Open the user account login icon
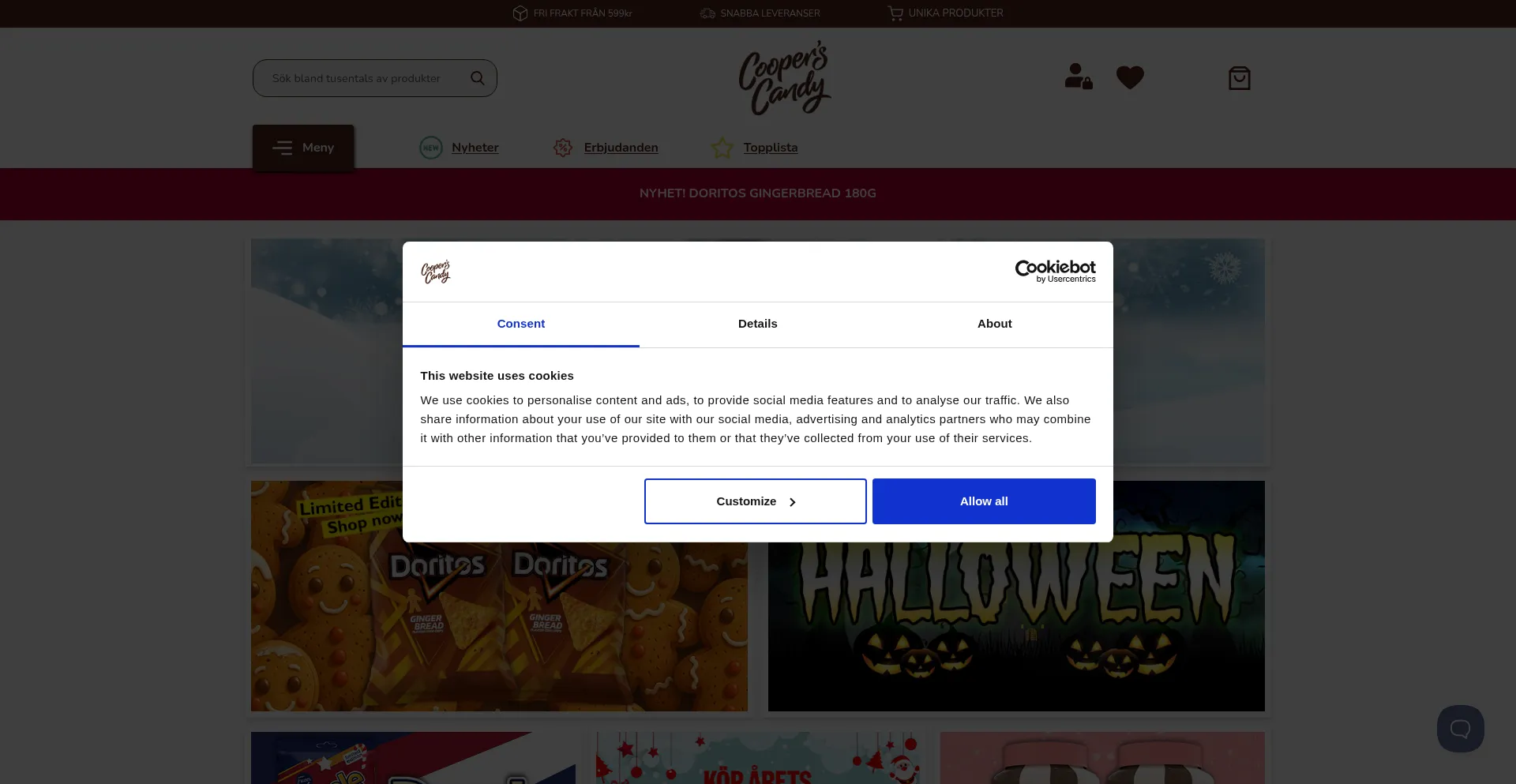The height and width of the screenshot is (784, 1516). [x=1078, y=77]
